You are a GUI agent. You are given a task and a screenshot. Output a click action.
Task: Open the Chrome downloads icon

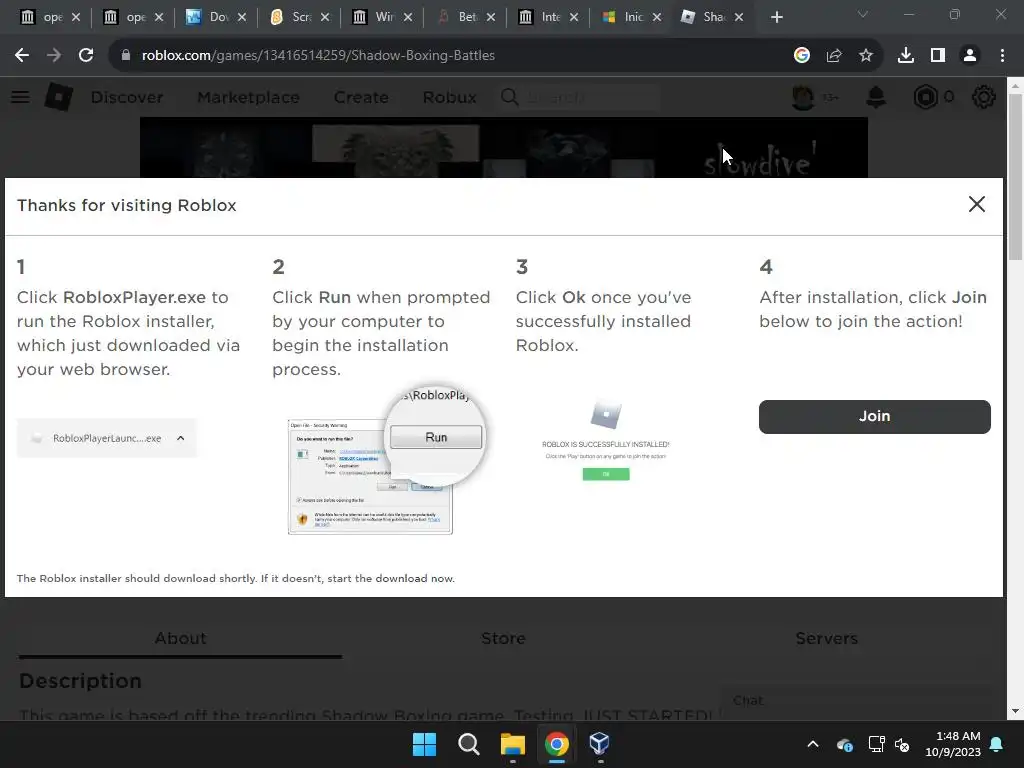click(906, 56)
